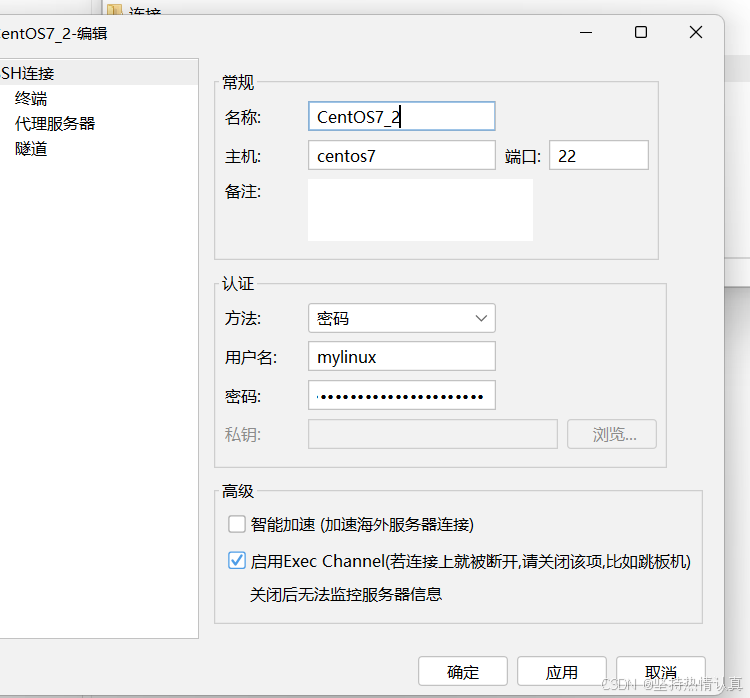Click the 关闭后无法监控服务器信息 note text
Screen dimensions: 750x698
pyautogui.click(x=346, y=595)
